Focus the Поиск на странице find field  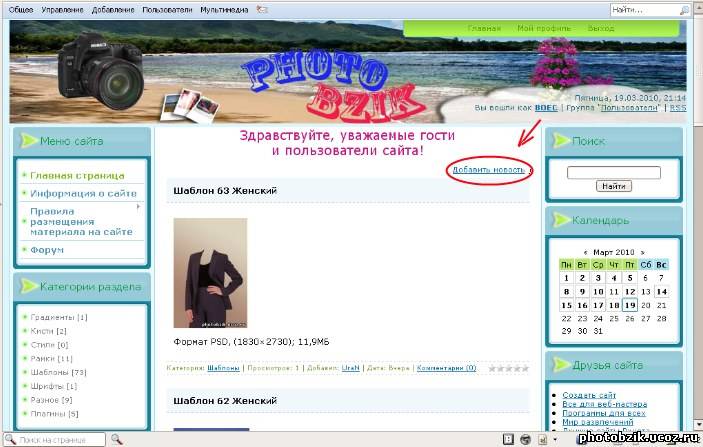[54, 440]
